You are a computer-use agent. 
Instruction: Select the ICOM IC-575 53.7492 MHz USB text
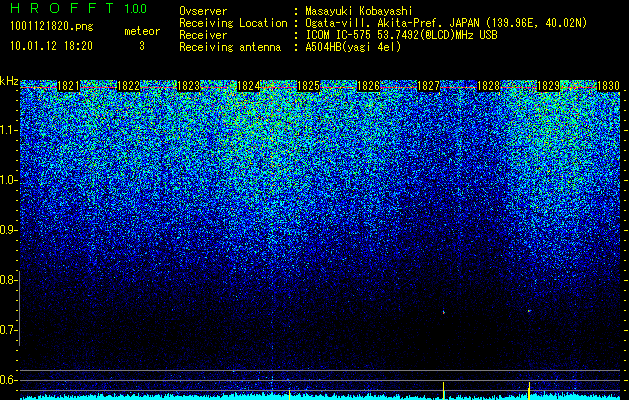coord(401,35)
